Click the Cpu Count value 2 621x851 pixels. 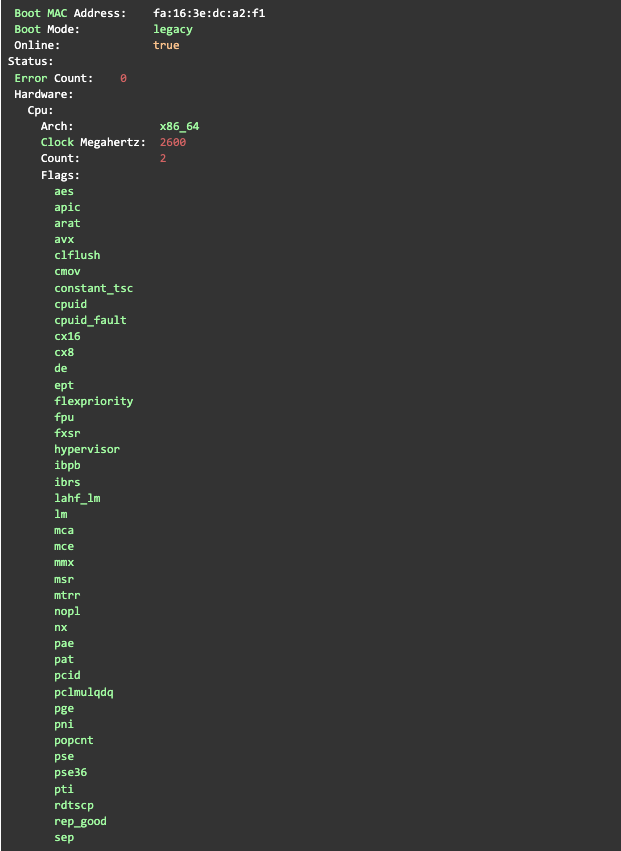[163, 158]
